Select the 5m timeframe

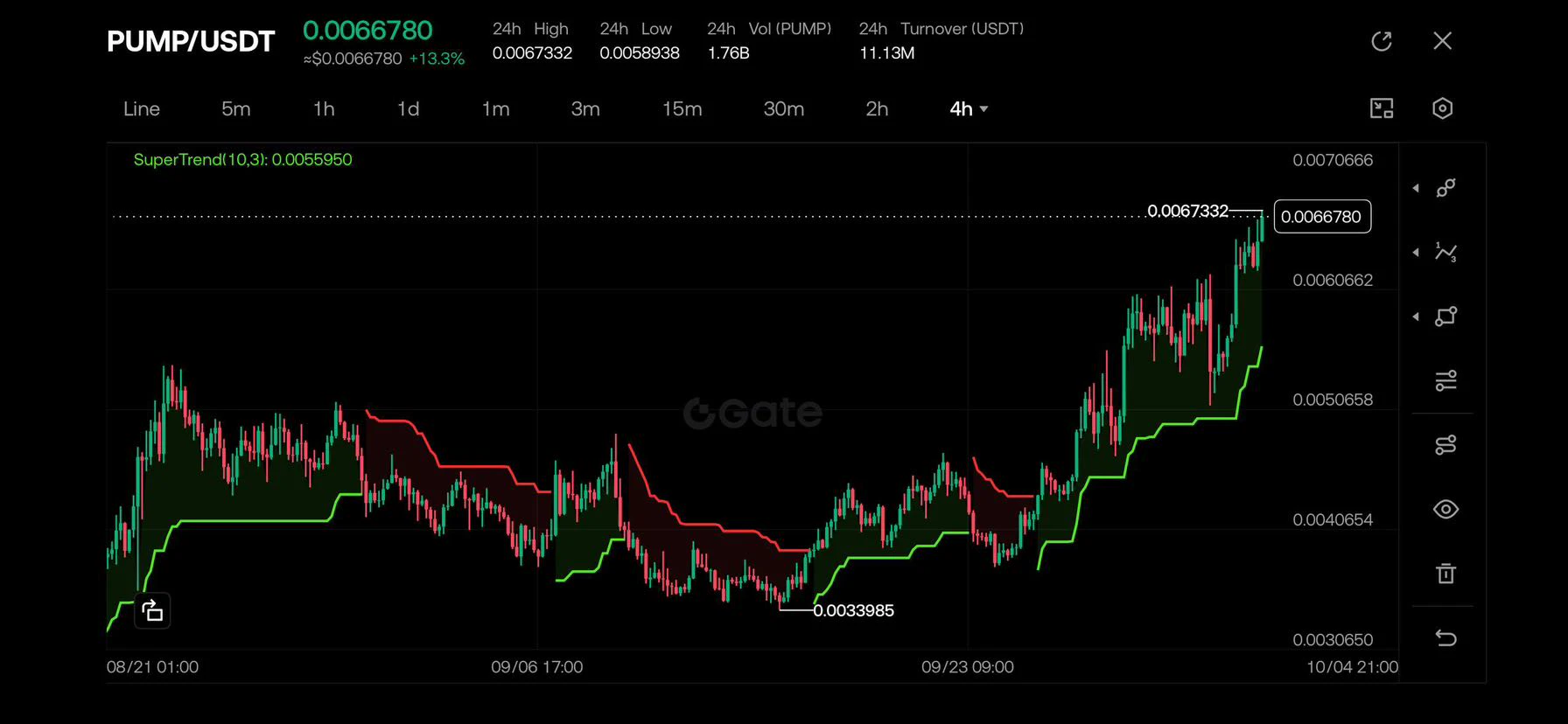point(236,108)
